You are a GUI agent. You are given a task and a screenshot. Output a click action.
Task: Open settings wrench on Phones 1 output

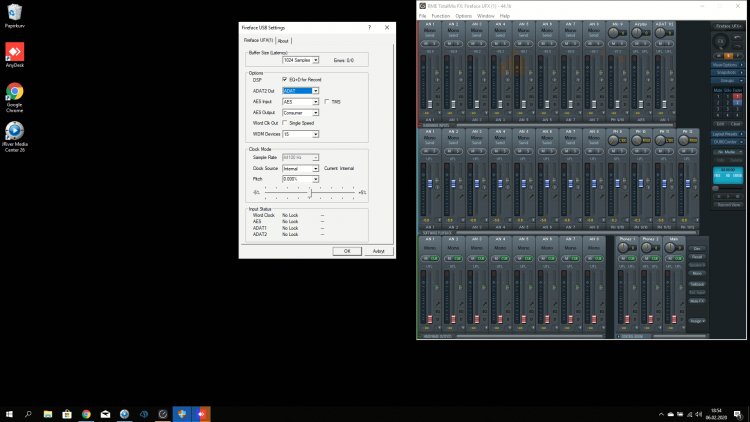[x=635, y=304]
